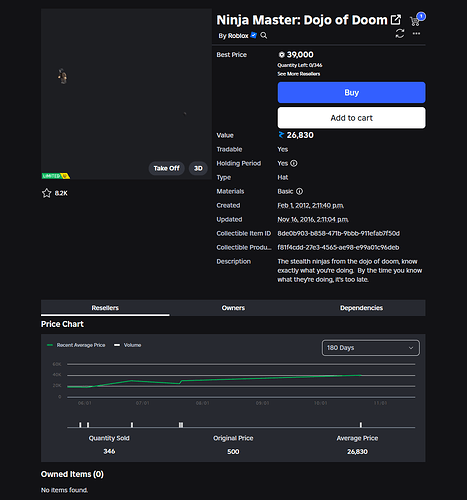Click the Holding Period info icon

pos(294,163)
